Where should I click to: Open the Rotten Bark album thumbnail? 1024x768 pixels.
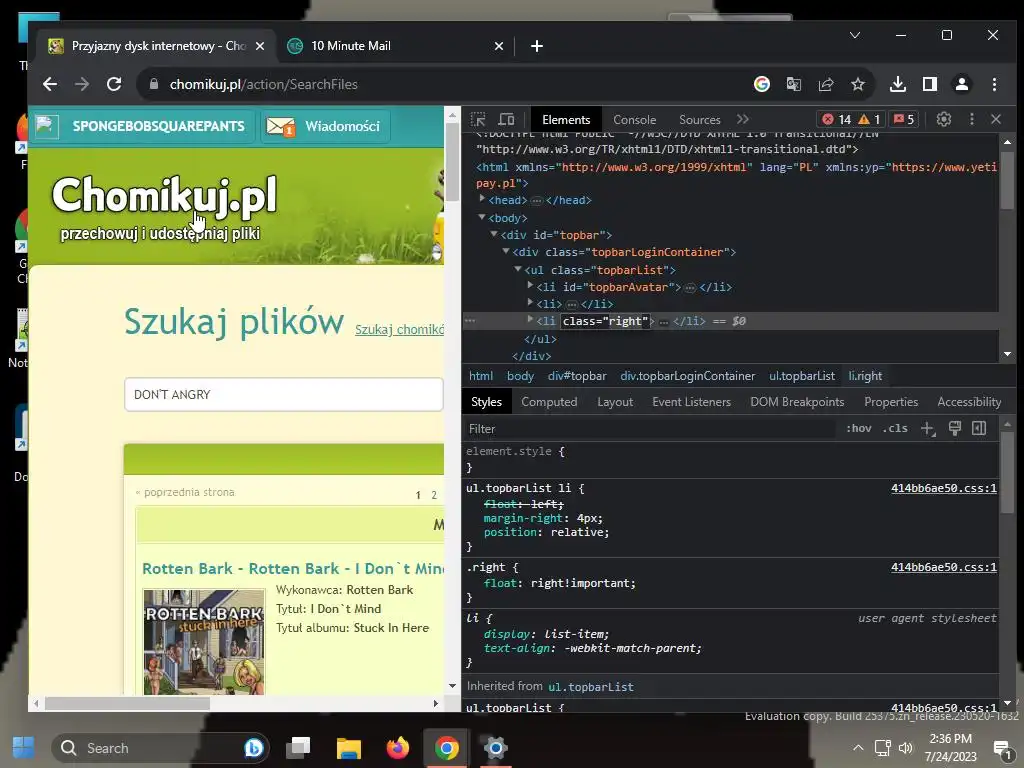(204, 641)
